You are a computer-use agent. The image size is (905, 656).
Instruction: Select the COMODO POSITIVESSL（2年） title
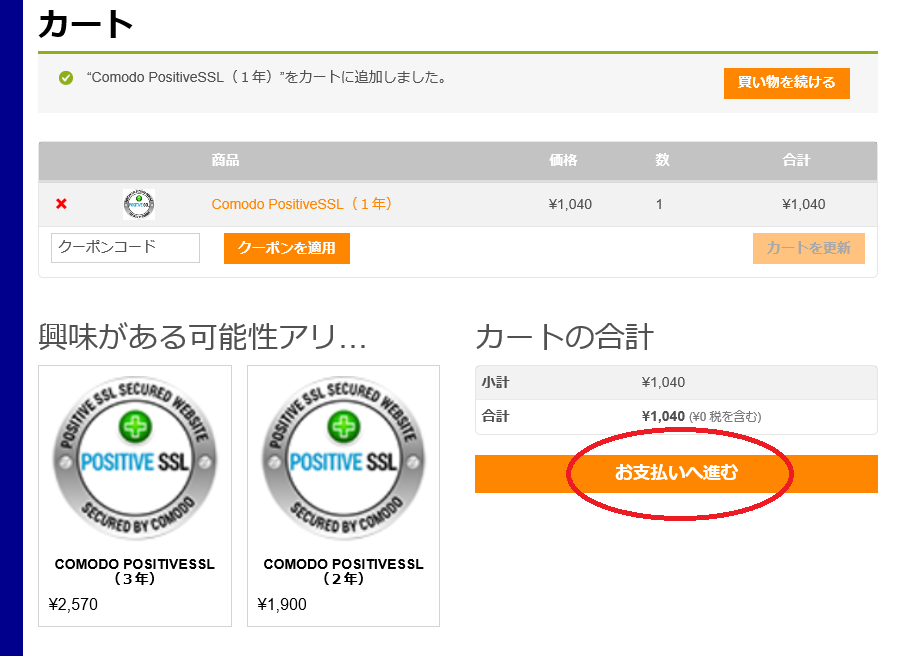pos(343,571)
